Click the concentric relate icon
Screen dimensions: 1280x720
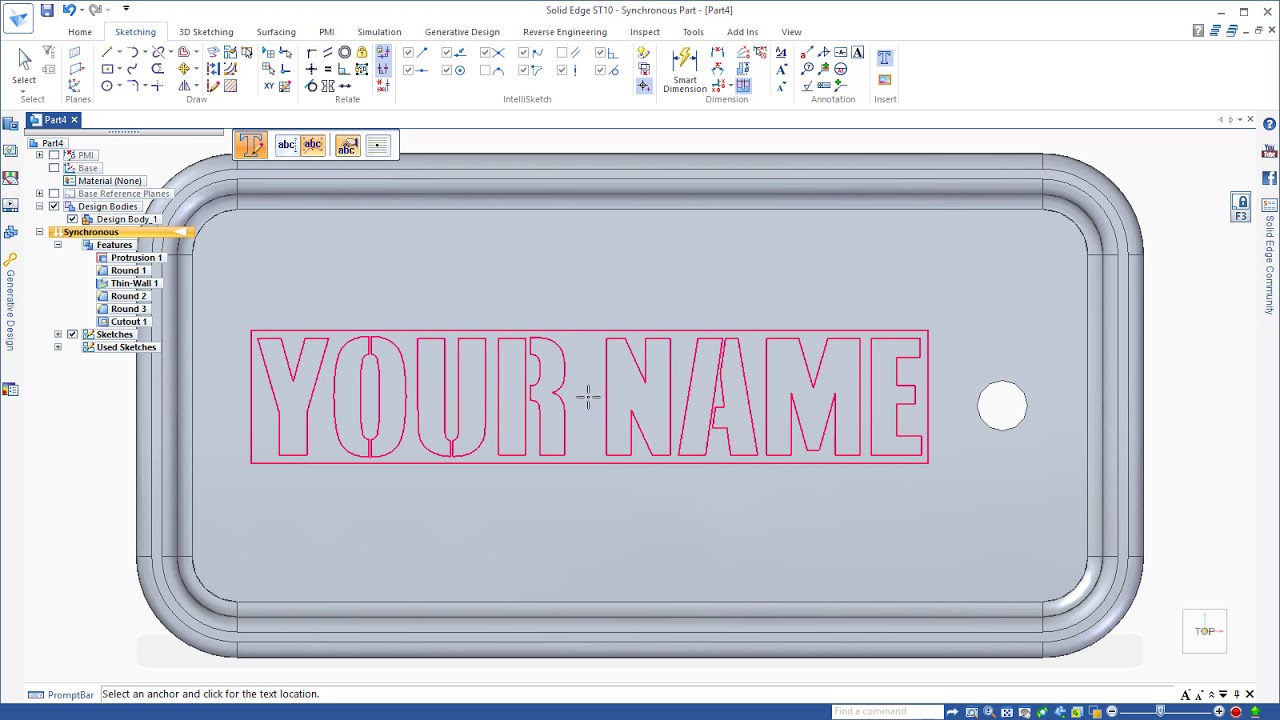(345, 52)
